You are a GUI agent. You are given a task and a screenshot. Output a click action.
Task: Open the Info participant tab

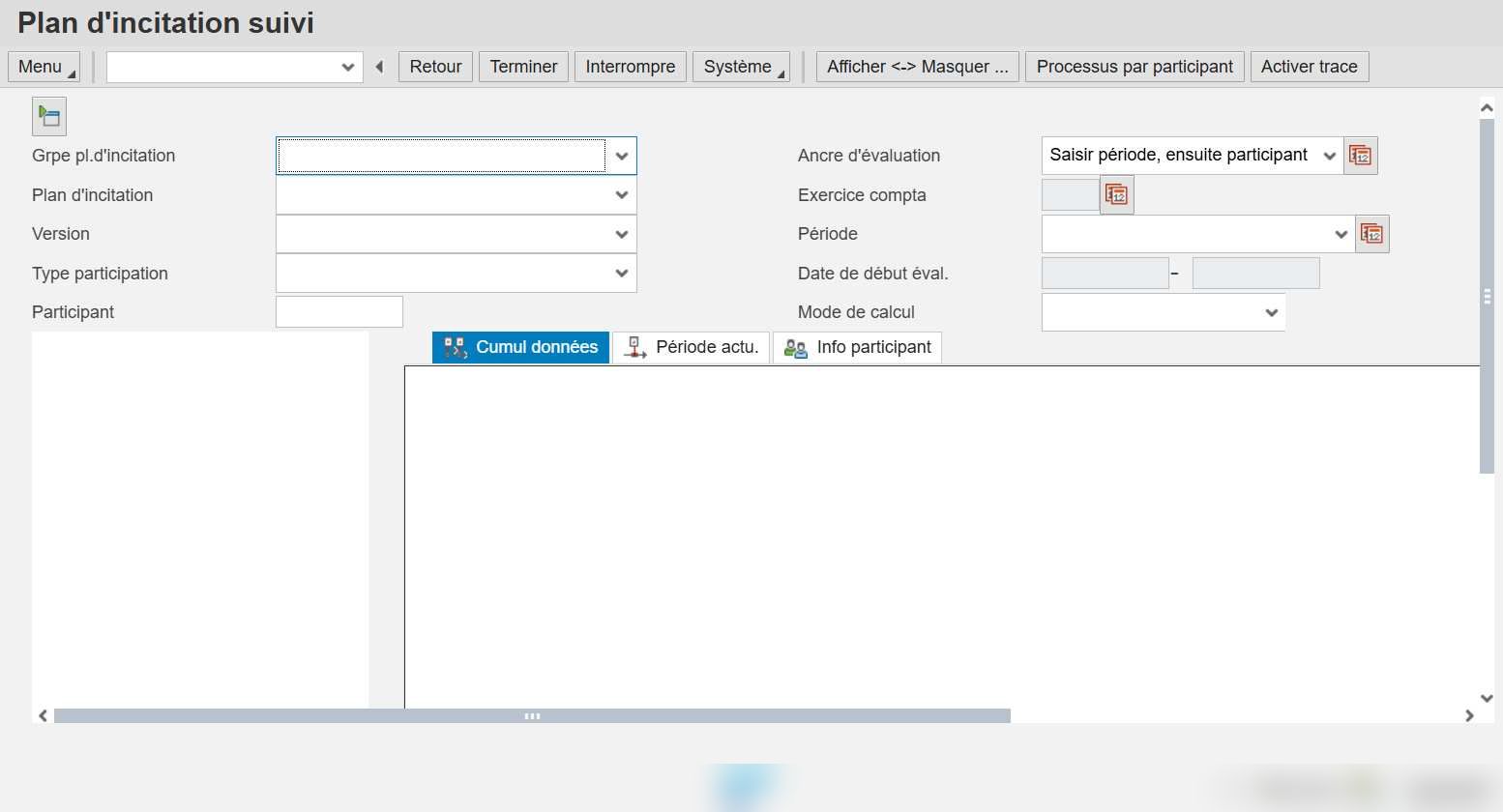(x=858, y=347)
